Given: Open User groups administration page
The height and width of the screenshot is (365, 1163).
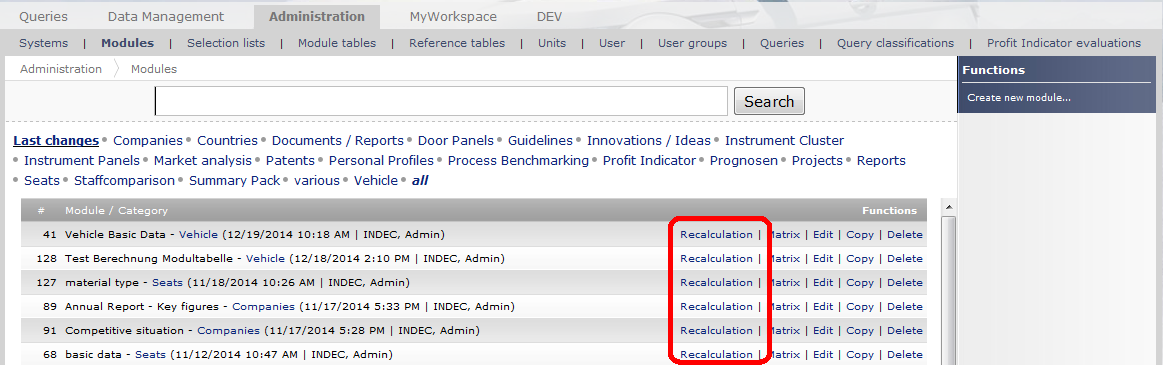Looking at the screenshot, I should pos(693,43).
